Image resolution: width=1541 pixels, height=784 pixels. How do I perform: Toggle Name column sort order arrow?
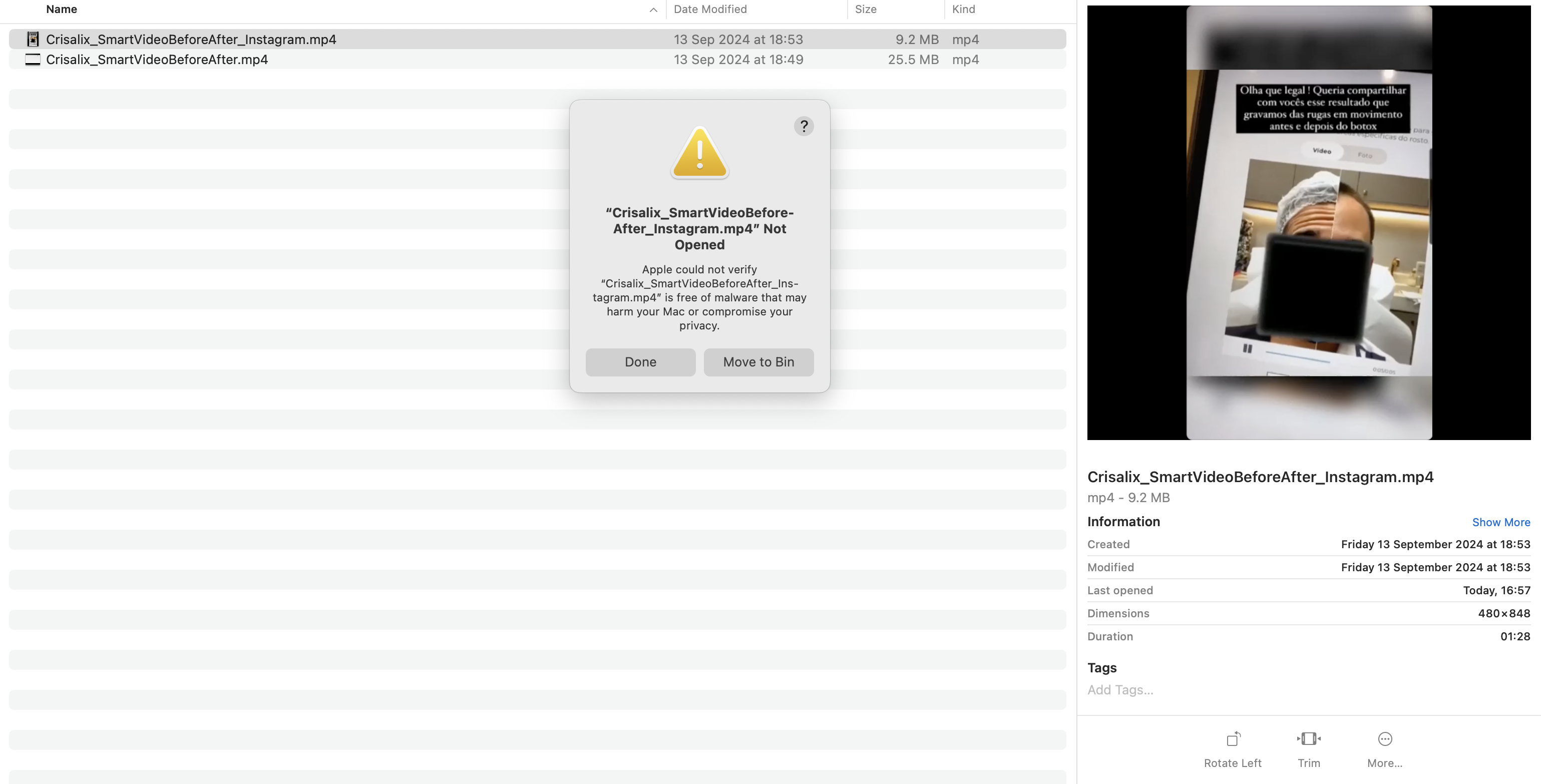click(x=653, y=10)
